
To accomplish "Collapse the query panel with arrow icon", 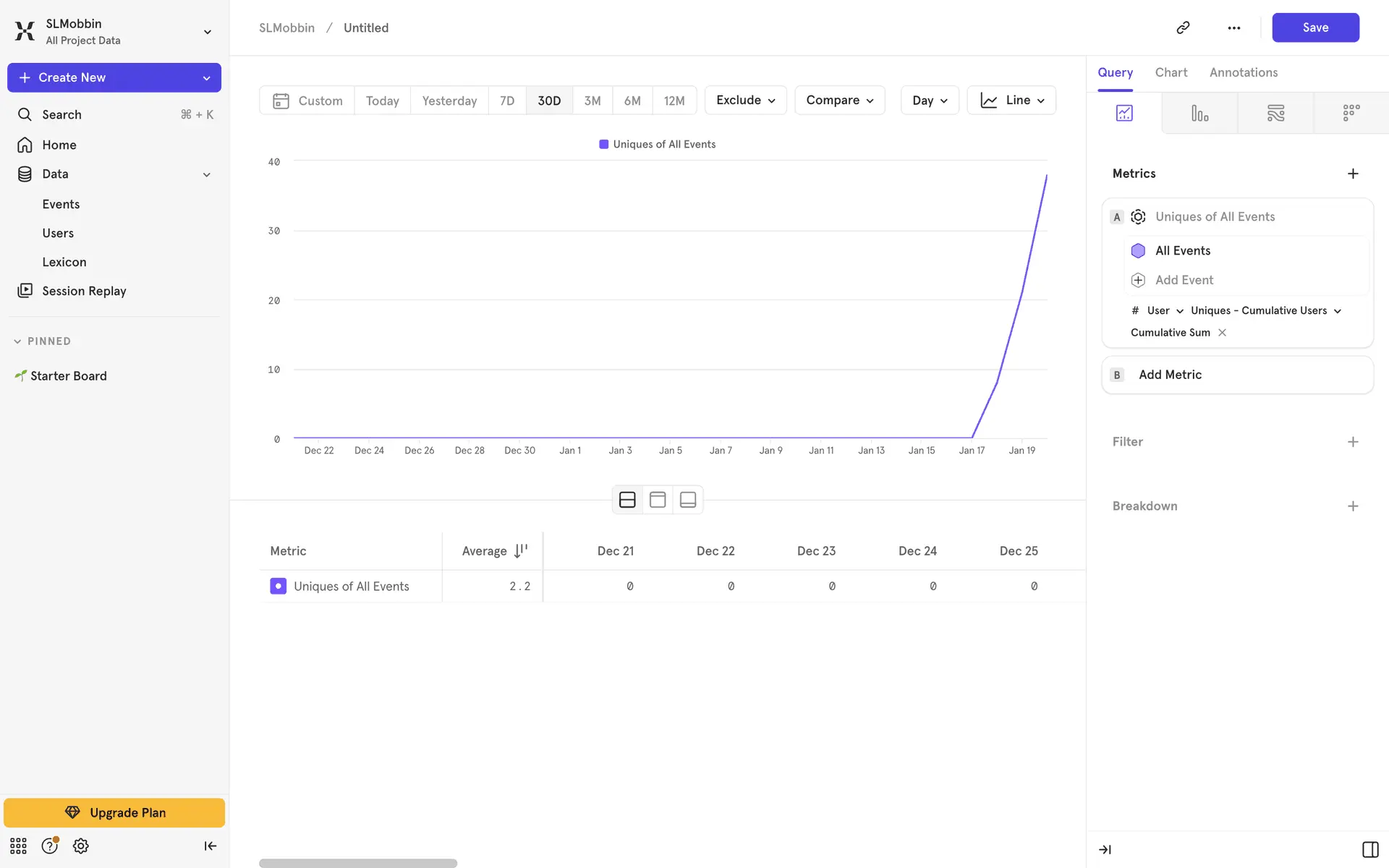I will [1105, 849].
